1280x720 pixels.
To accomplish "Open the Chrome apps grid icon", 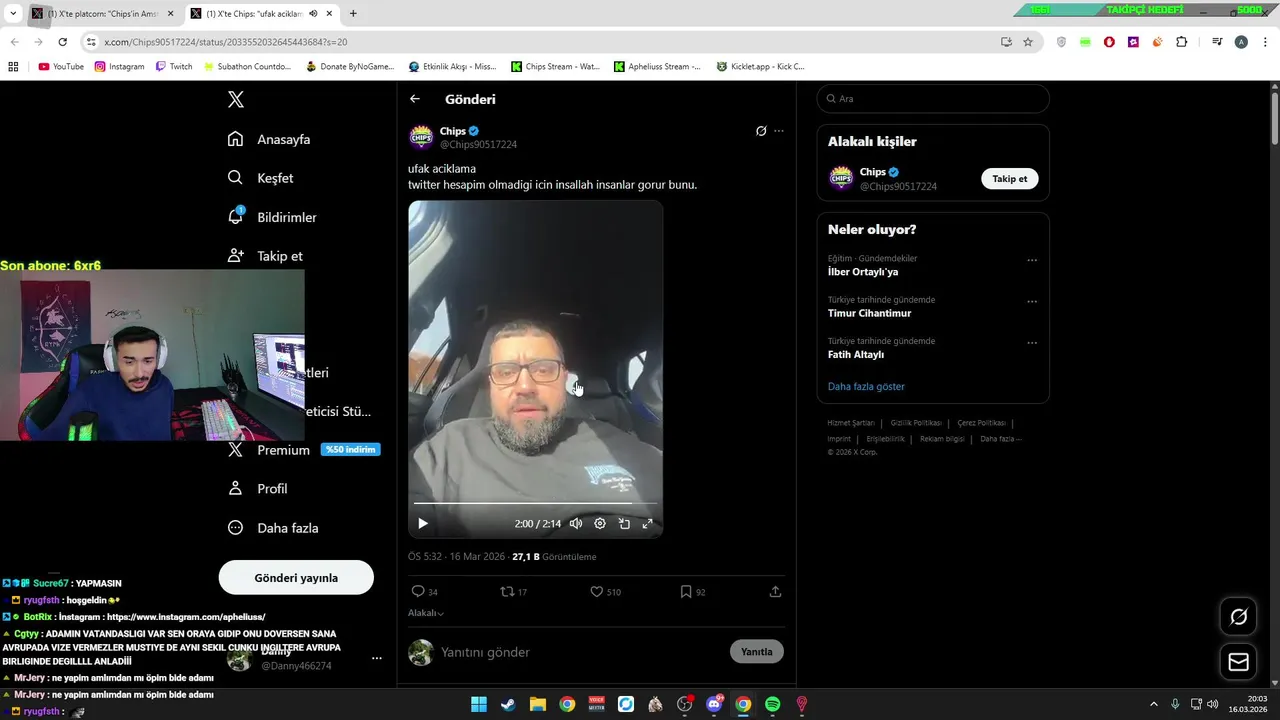I will [13, 67].
